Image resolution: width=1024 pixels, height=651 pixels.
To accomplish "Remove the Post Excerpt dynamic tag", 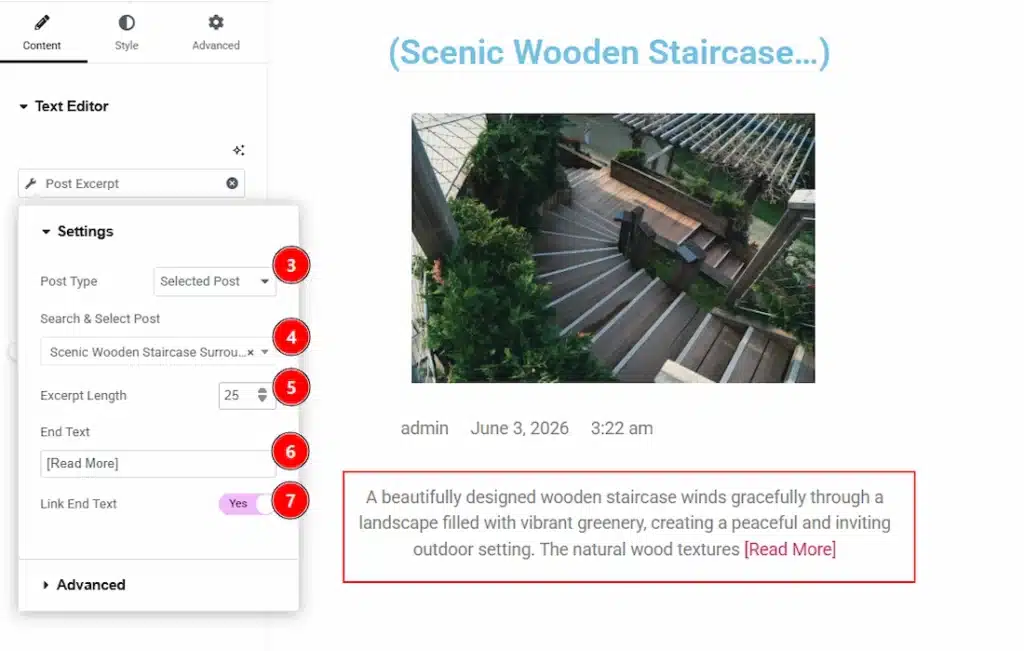I will pos(232,183).
